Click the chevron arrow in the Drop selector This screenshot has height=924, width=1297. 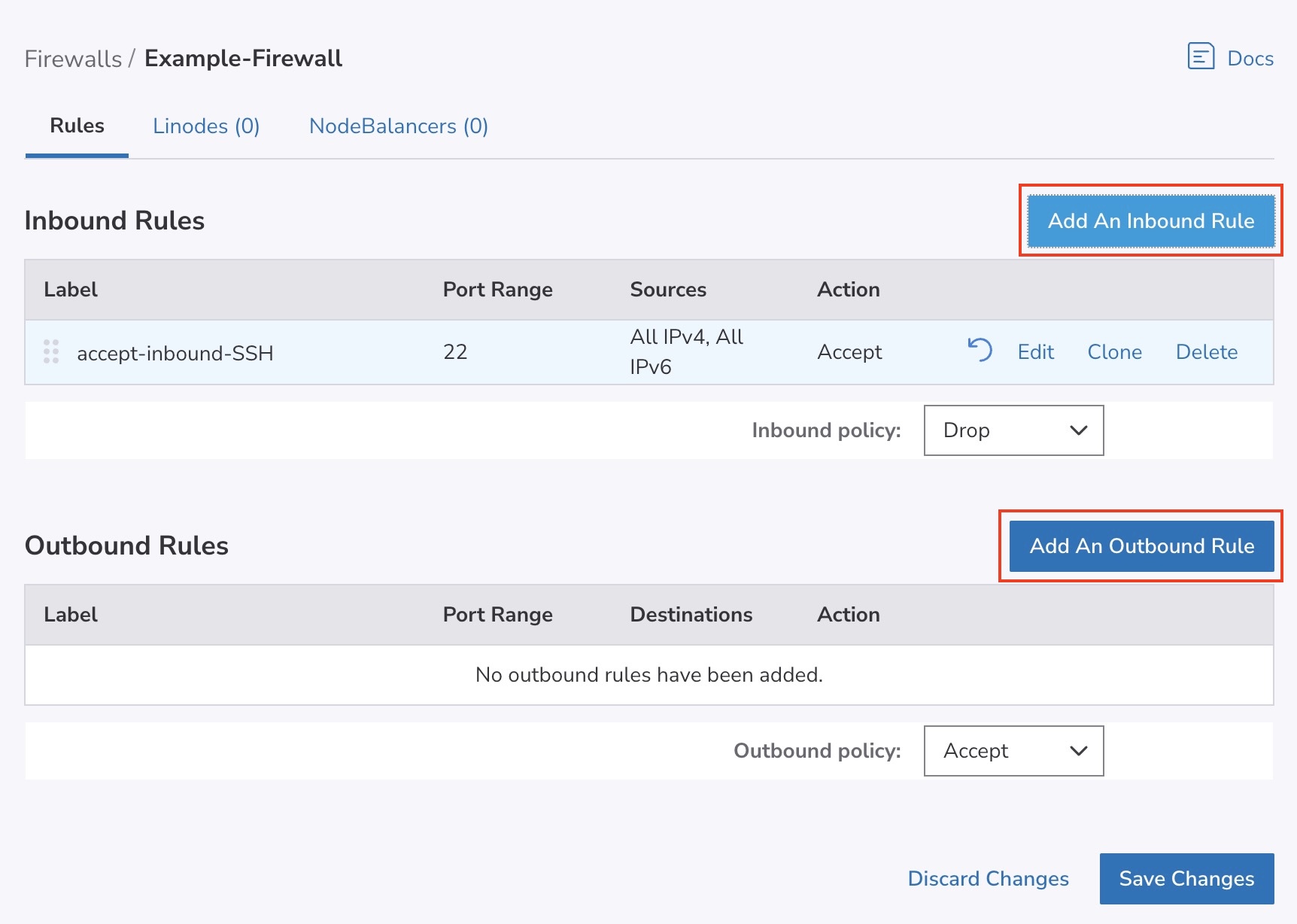point(1078,430)
